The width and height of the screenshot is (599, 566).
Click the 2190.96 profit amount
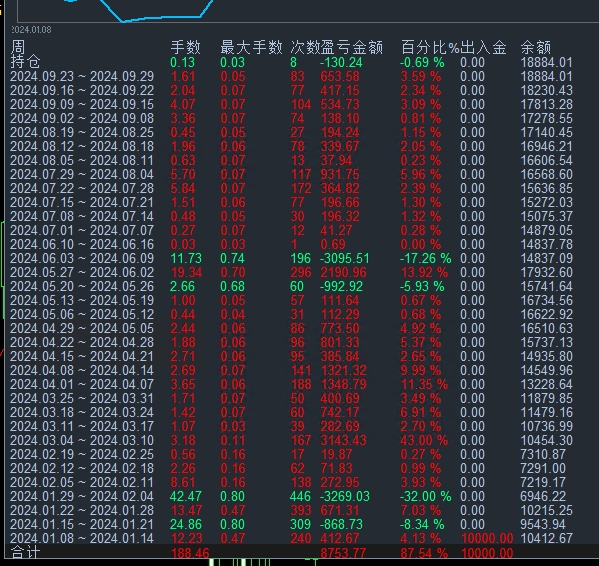343,272
